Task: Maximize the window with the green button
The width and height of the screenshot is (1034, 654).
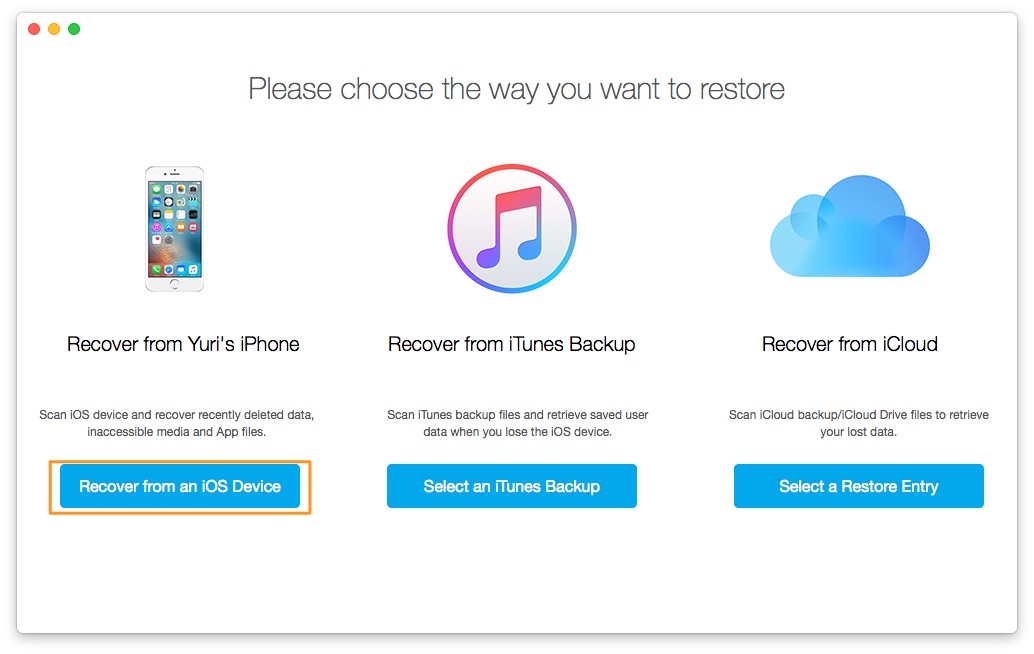Action: [x=73, y=28]
